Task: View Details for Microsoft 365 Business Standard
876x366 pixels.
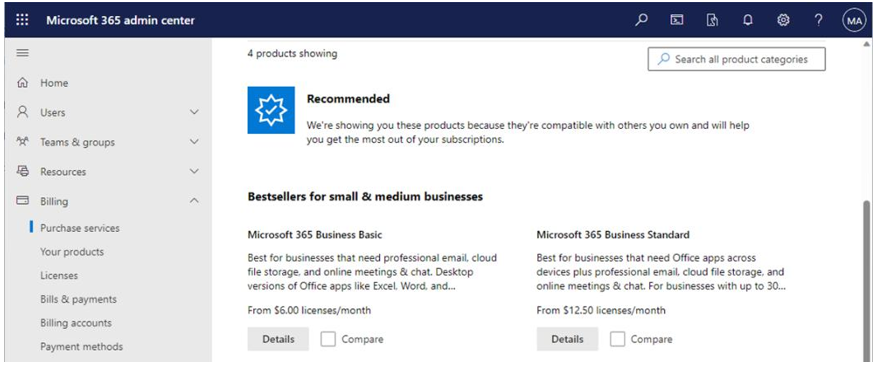Action: pos(568,339)
